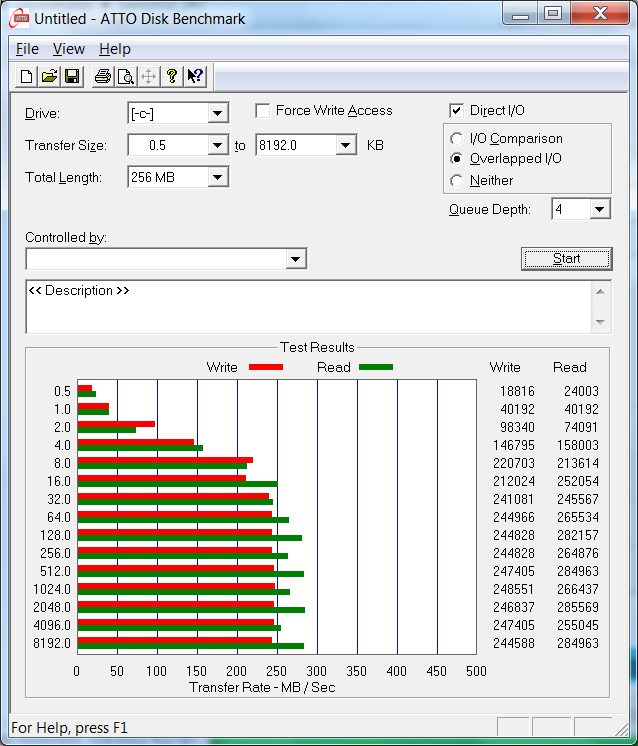Click the Open folder toolbar icon
The width and height of the screenshot is (638, 746).
49,76
